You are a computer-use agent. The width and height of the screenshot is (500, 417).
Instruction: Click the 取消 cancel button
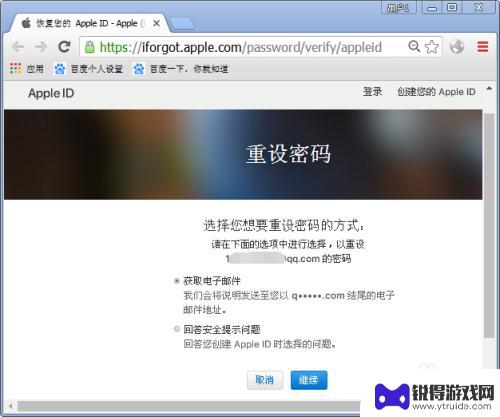coord(265,380)
